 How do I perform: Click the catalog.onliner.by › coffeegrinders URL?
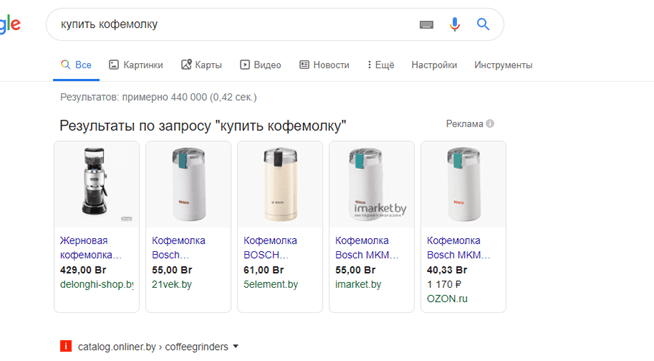153,347
